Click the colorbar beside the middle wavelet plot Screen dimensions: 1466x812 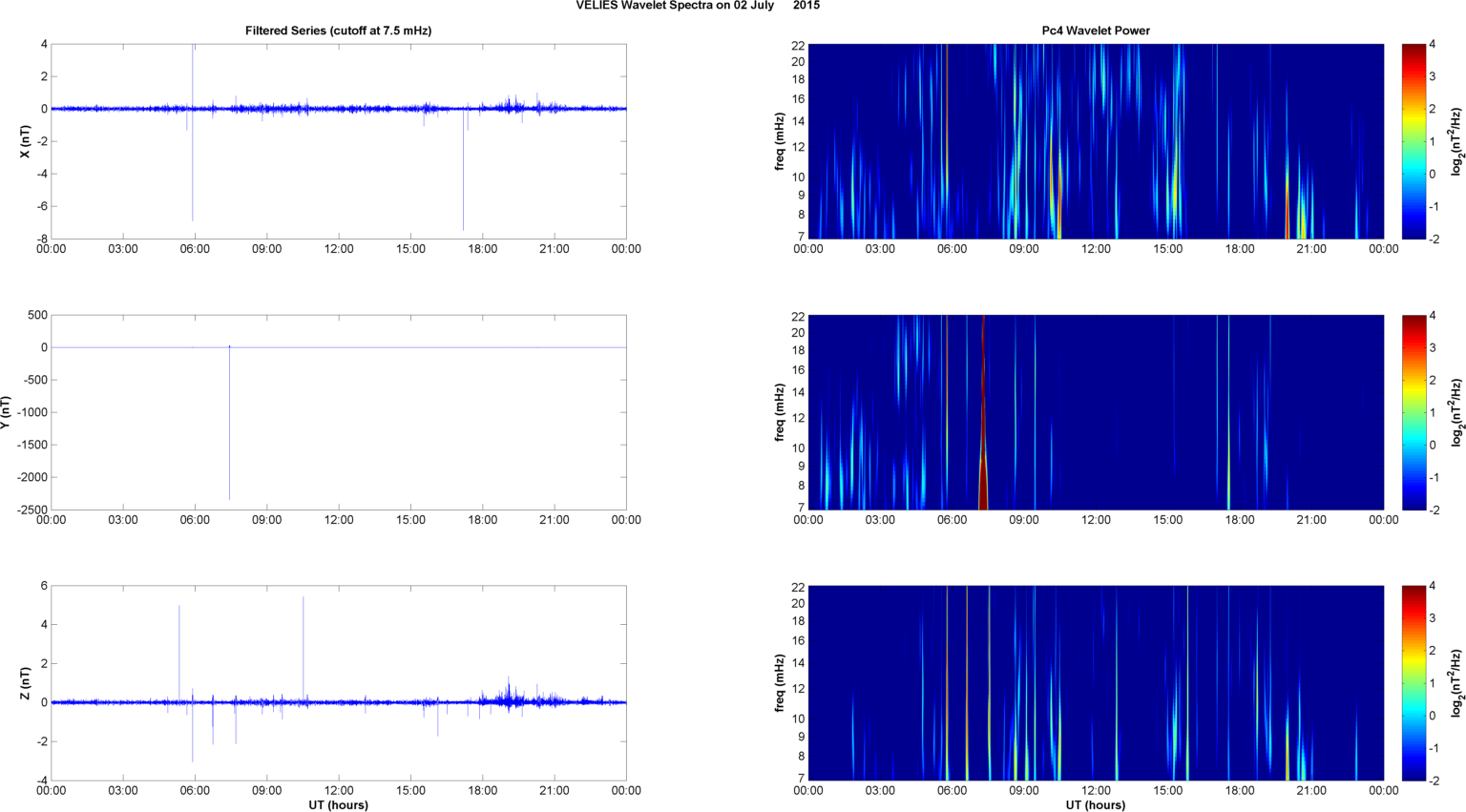pyautogui.click(x=1414, y=412)
